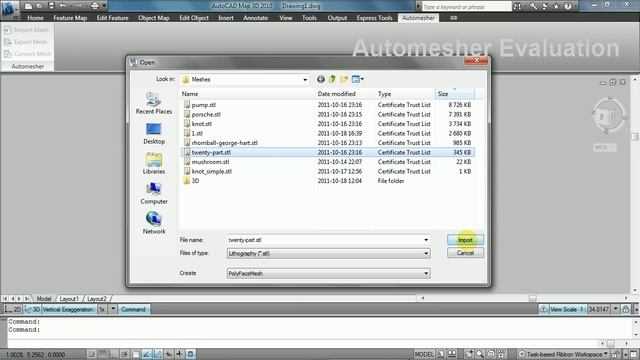Click the Plot printer quick access icon
This screenshot has width=640, height=360.
pos(95,6)
